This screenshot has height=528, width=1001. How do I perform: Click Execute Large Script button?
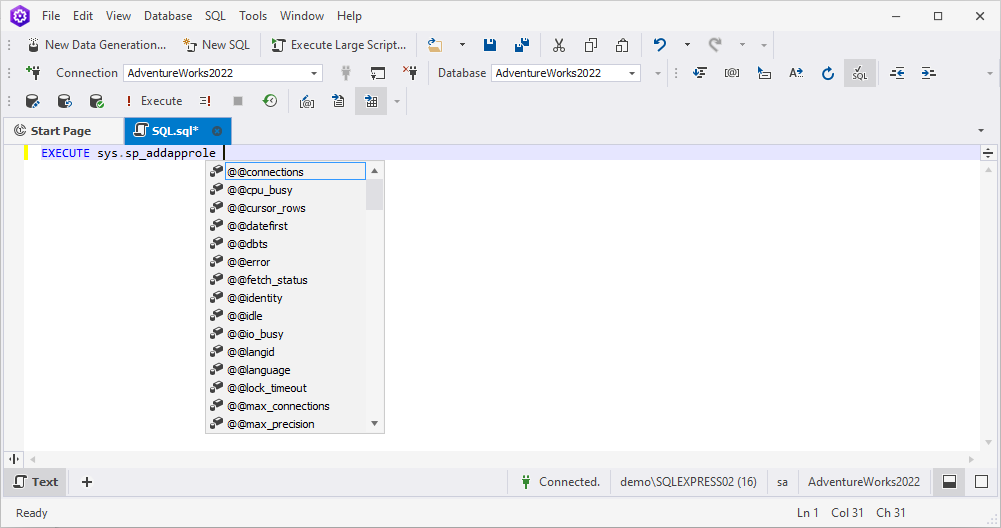(x=338, y=45)
